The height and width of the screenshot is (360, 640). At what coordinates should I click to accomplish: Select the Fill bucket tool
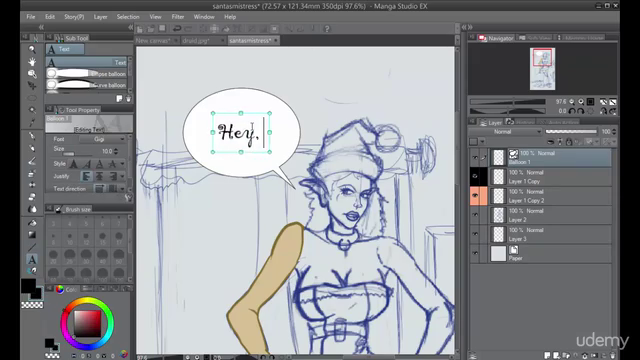coord(32,223)
